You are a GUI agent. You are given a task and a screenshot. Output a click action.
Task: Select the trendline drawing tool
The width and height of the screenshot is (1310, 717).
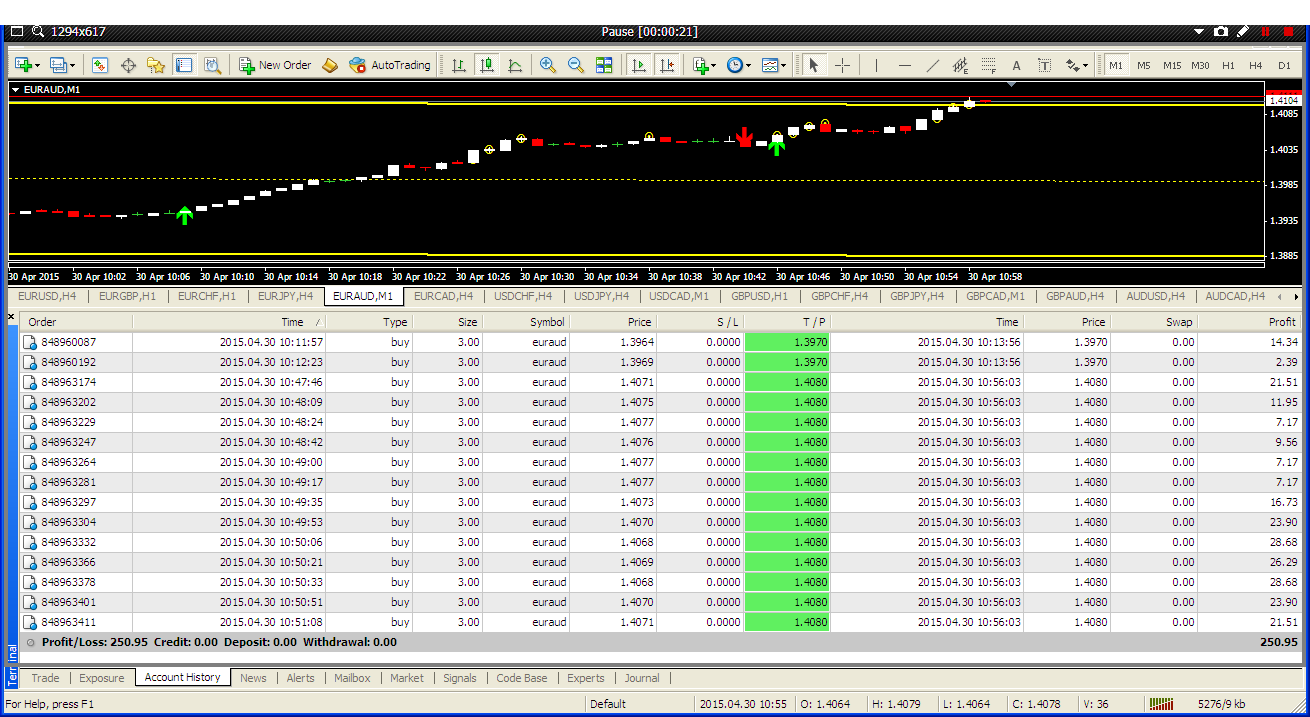coord(933,65)
